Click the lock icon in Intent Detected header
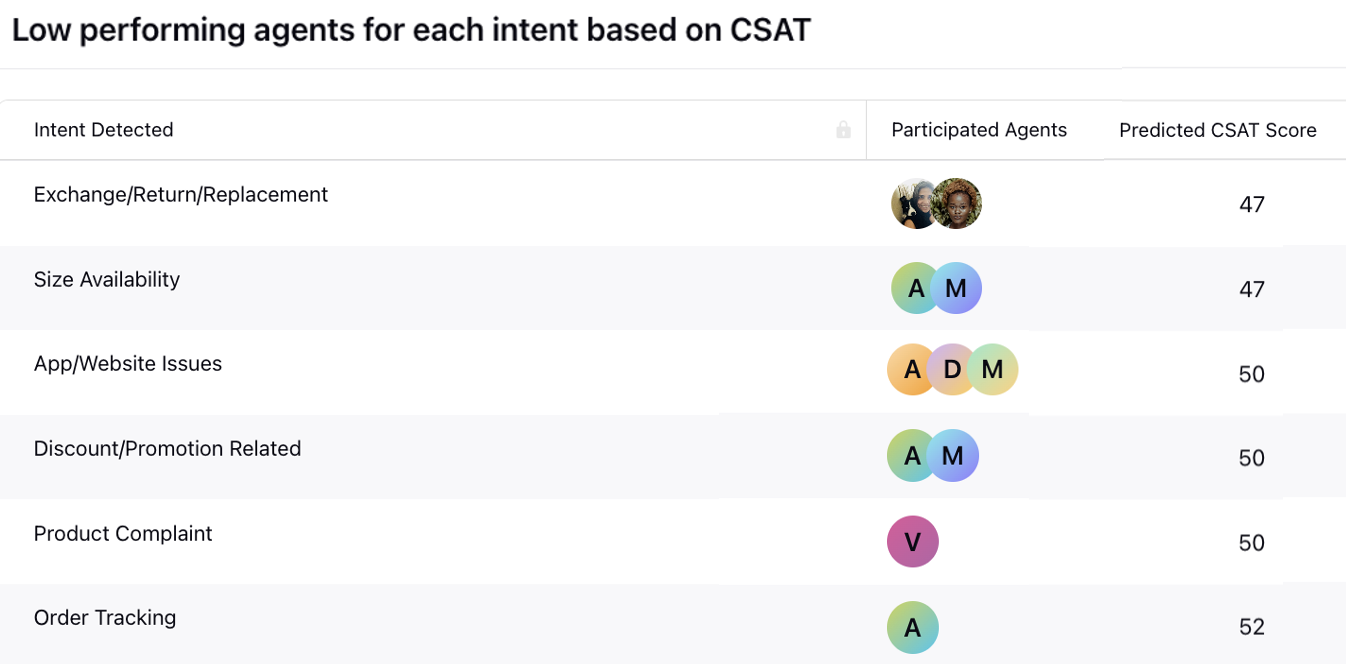The height and width of the screenshot is (664, 1346). click(x=843, y=130)
